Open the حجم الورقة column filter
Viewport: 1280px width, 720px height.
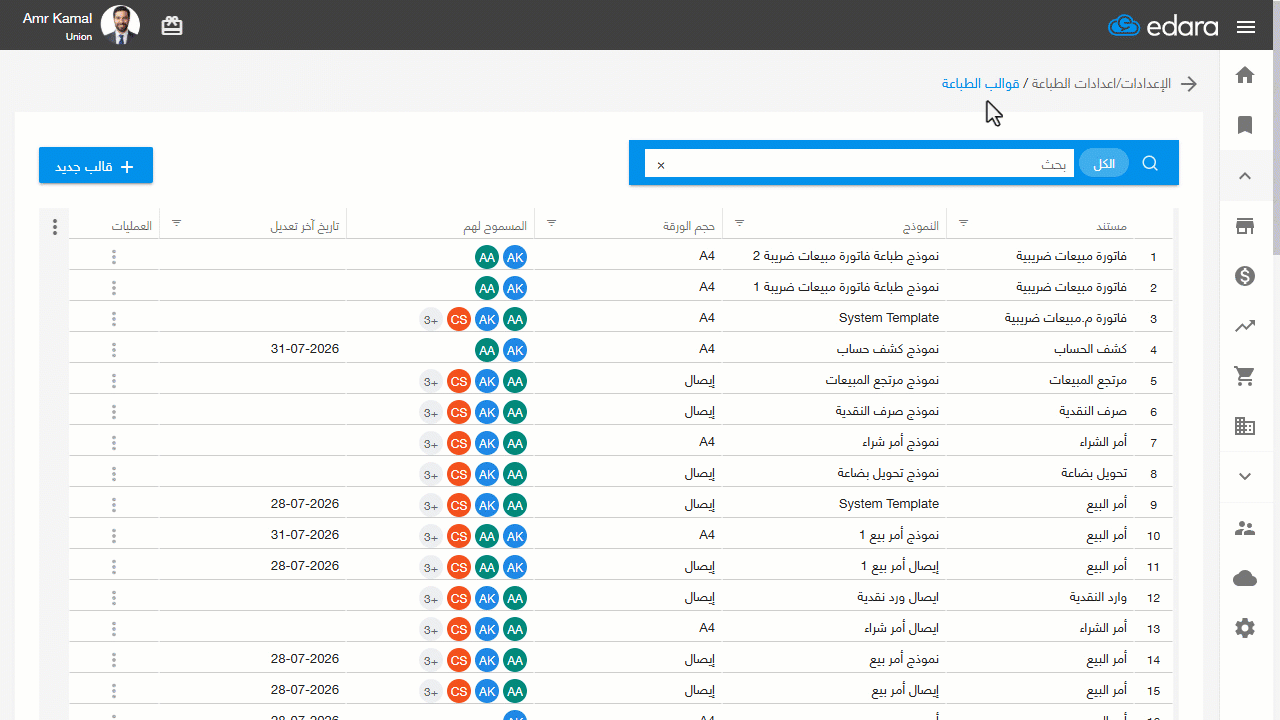point(551,223)
